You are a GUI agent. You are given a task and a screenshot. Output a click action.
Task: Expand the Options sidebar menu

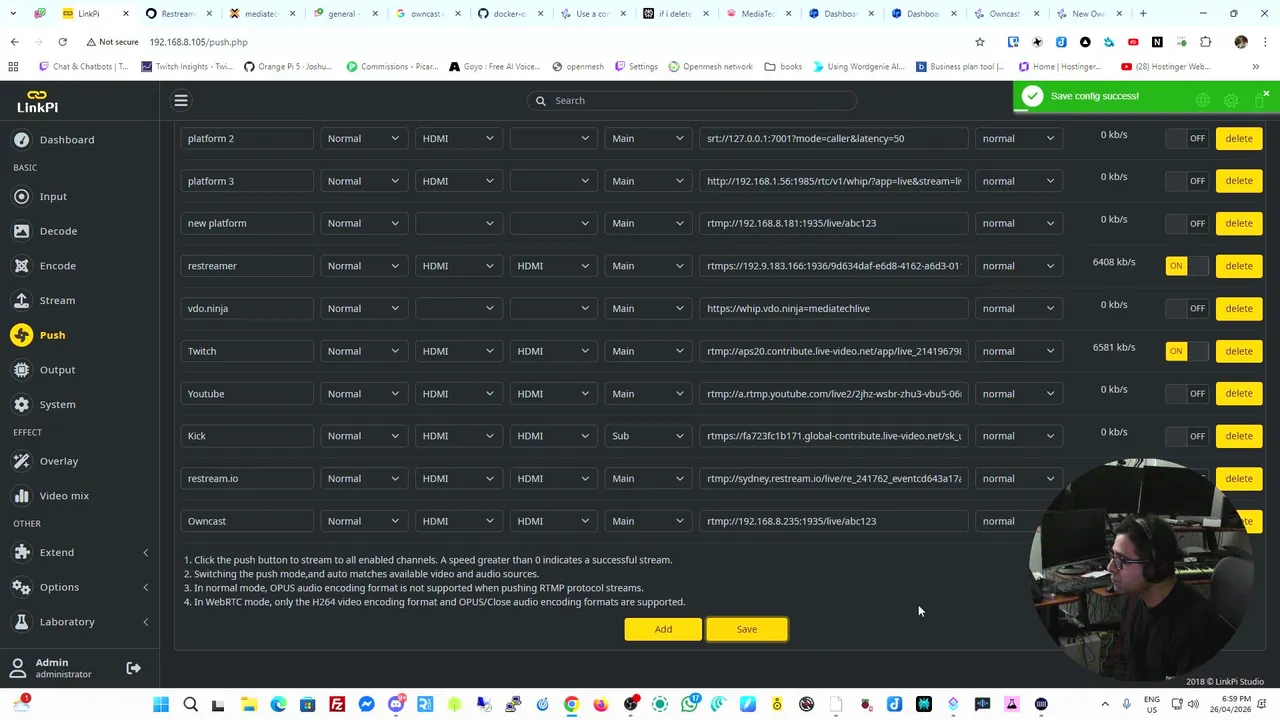(x=80, y=587)
